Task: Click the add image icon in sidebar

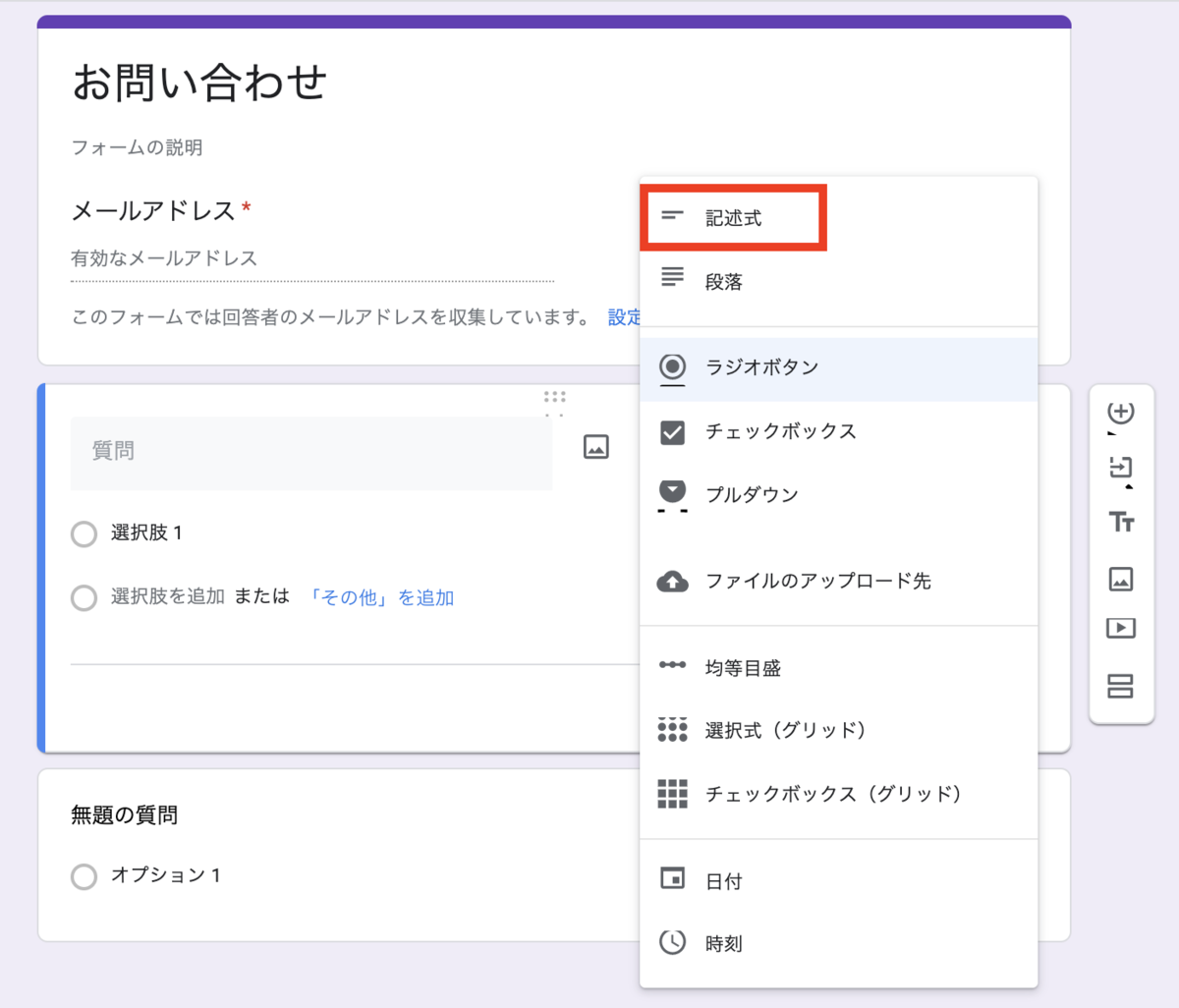Action: 1120,579
